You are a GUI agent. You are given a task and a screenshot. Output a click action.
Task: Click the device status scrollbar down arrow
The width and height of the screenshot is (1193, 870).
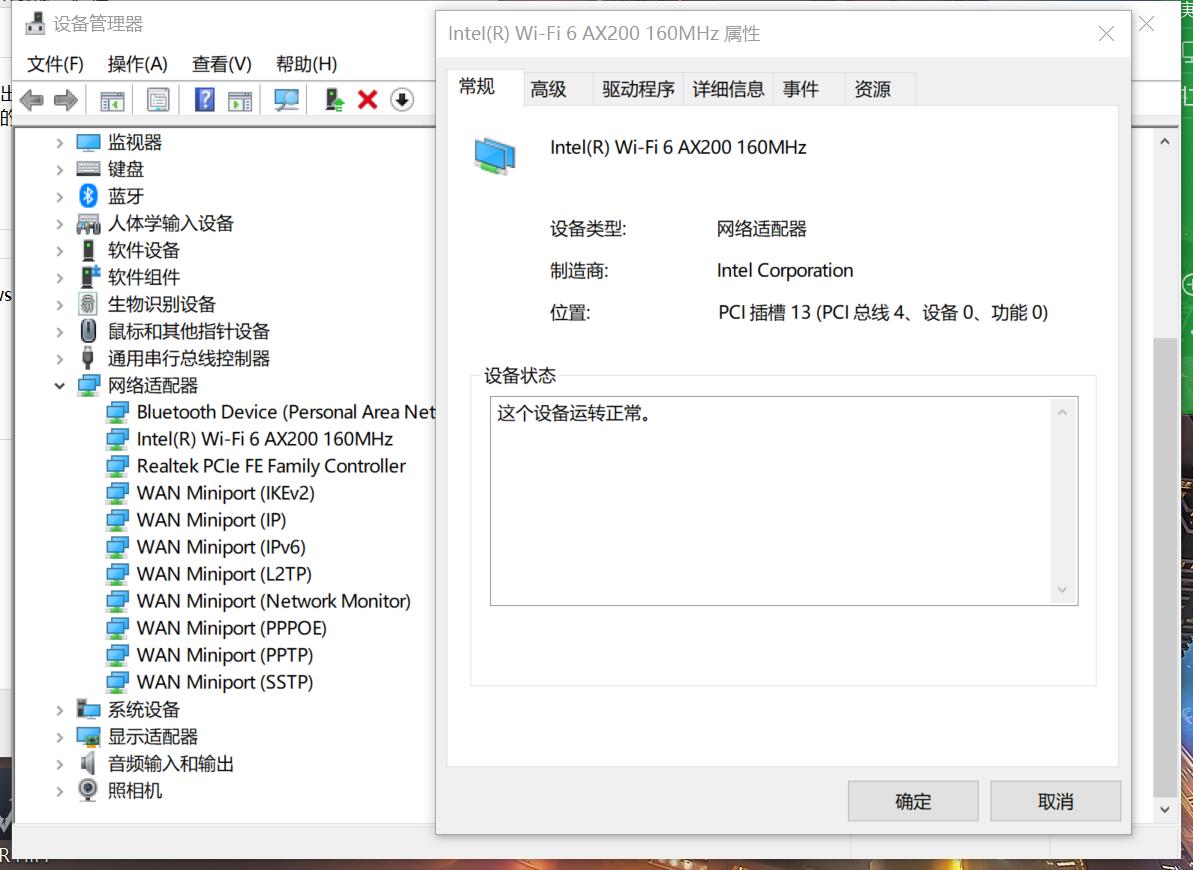pyautogui.click(x=1062, y=591)
